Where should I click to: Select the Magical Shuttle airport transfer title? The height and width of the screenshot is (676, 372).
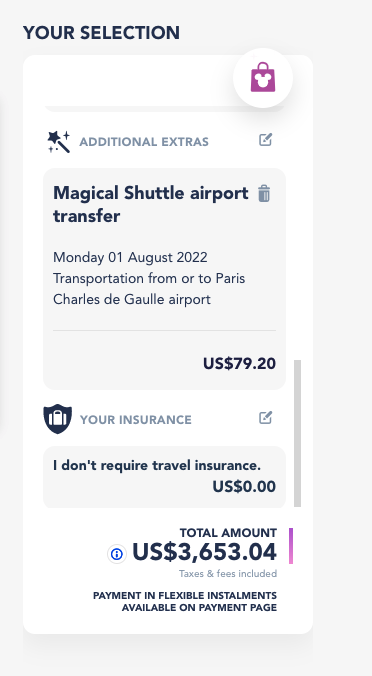pos(151,205)
